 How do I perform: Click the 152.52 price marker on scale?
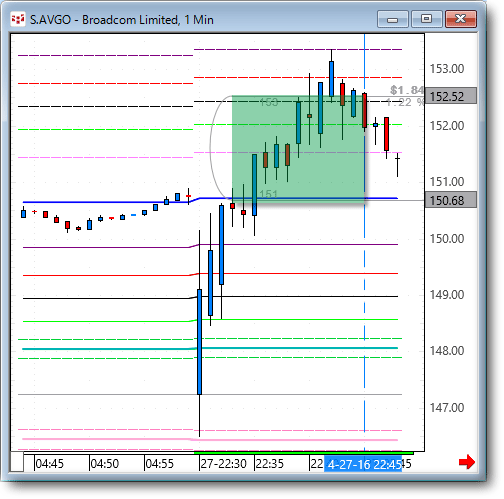451,96
